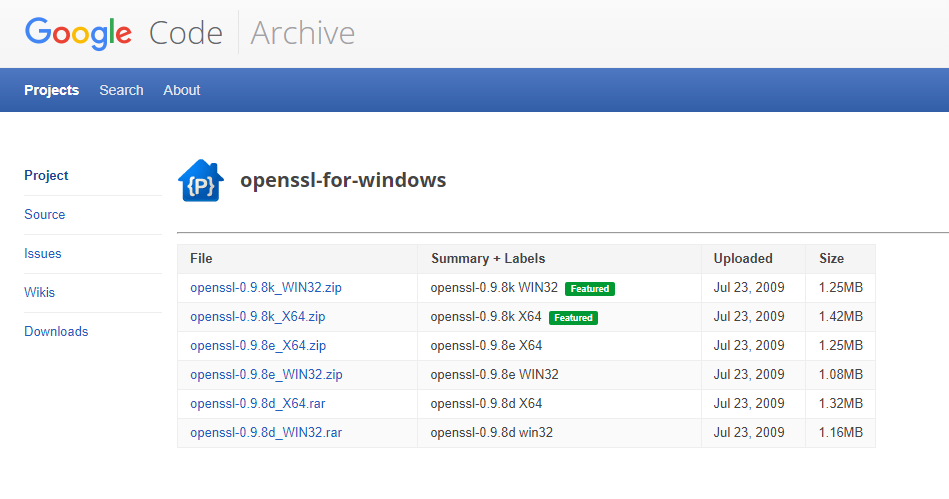This screenshot has width=949, height=499.
Task: Open the Projects nav item
Action: (x=51, y=90)
